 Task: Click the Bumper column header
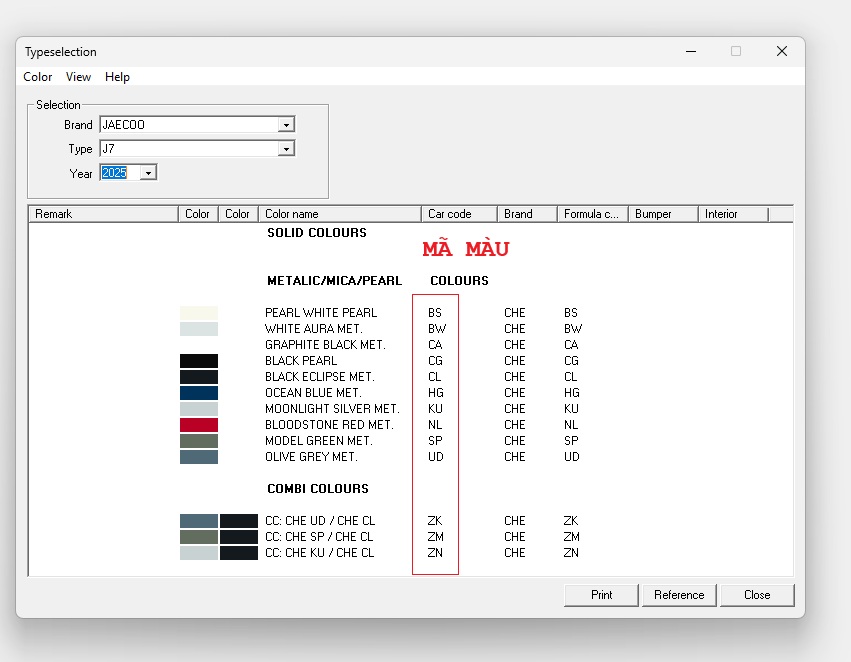click(x=662, y=214)
